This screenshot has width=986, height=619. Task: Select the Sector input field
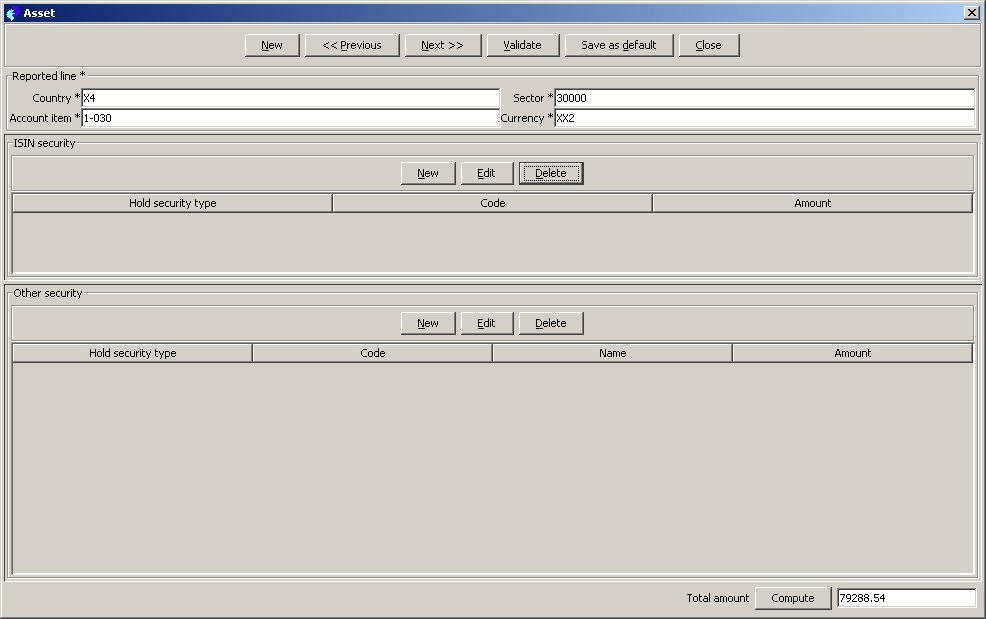(x=764, y=98)
